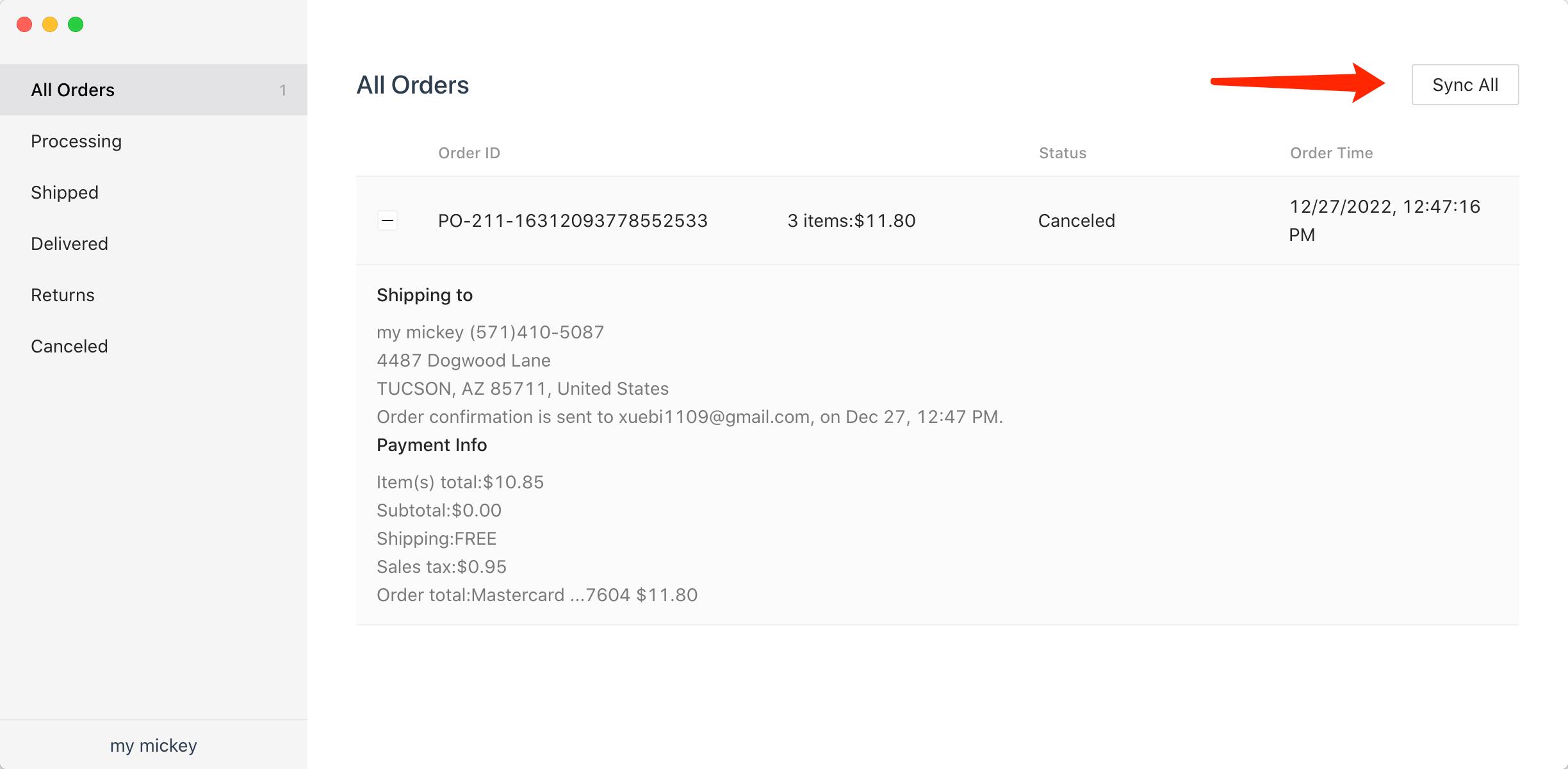Close the window with red button

(x=24, y=24)
